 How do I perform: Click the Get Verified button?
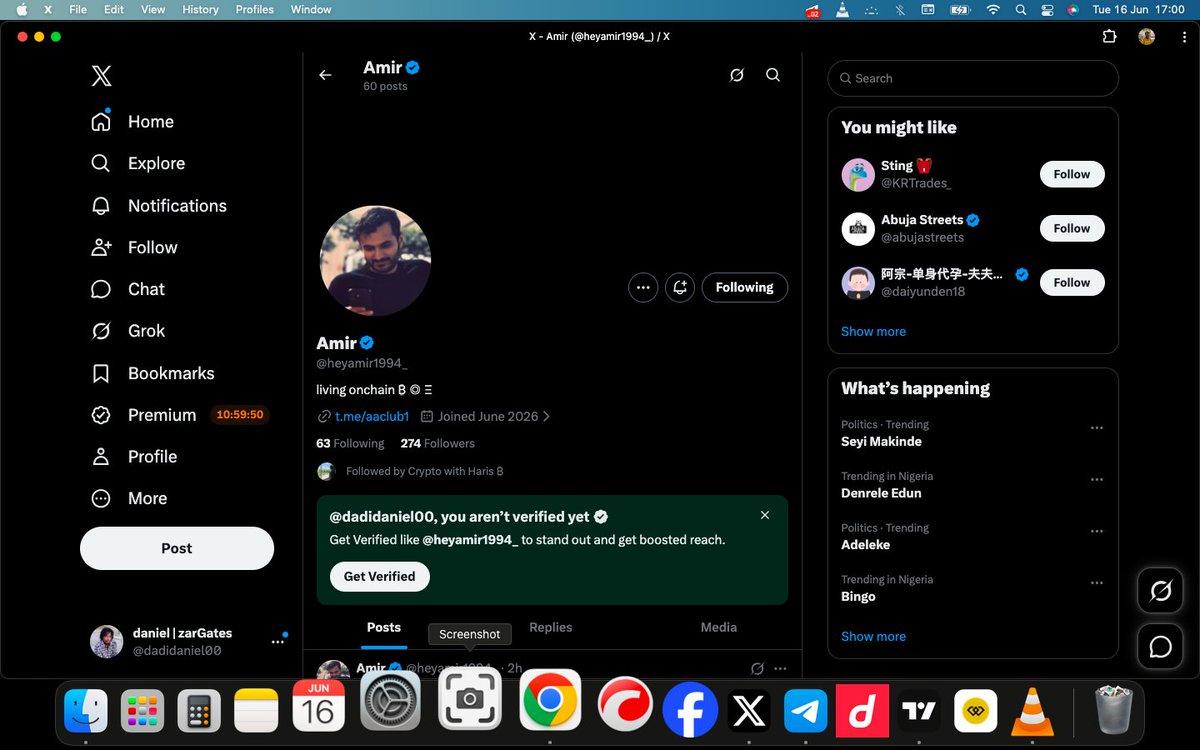click(x=380, y=577)
